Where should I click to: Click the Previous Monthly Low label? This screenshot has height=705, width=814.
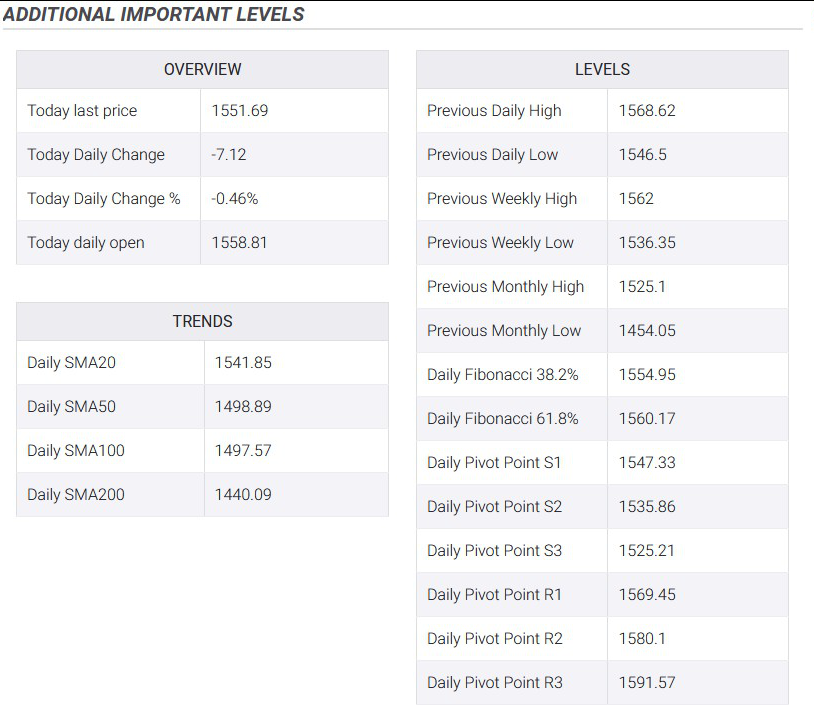coord(504,331)
